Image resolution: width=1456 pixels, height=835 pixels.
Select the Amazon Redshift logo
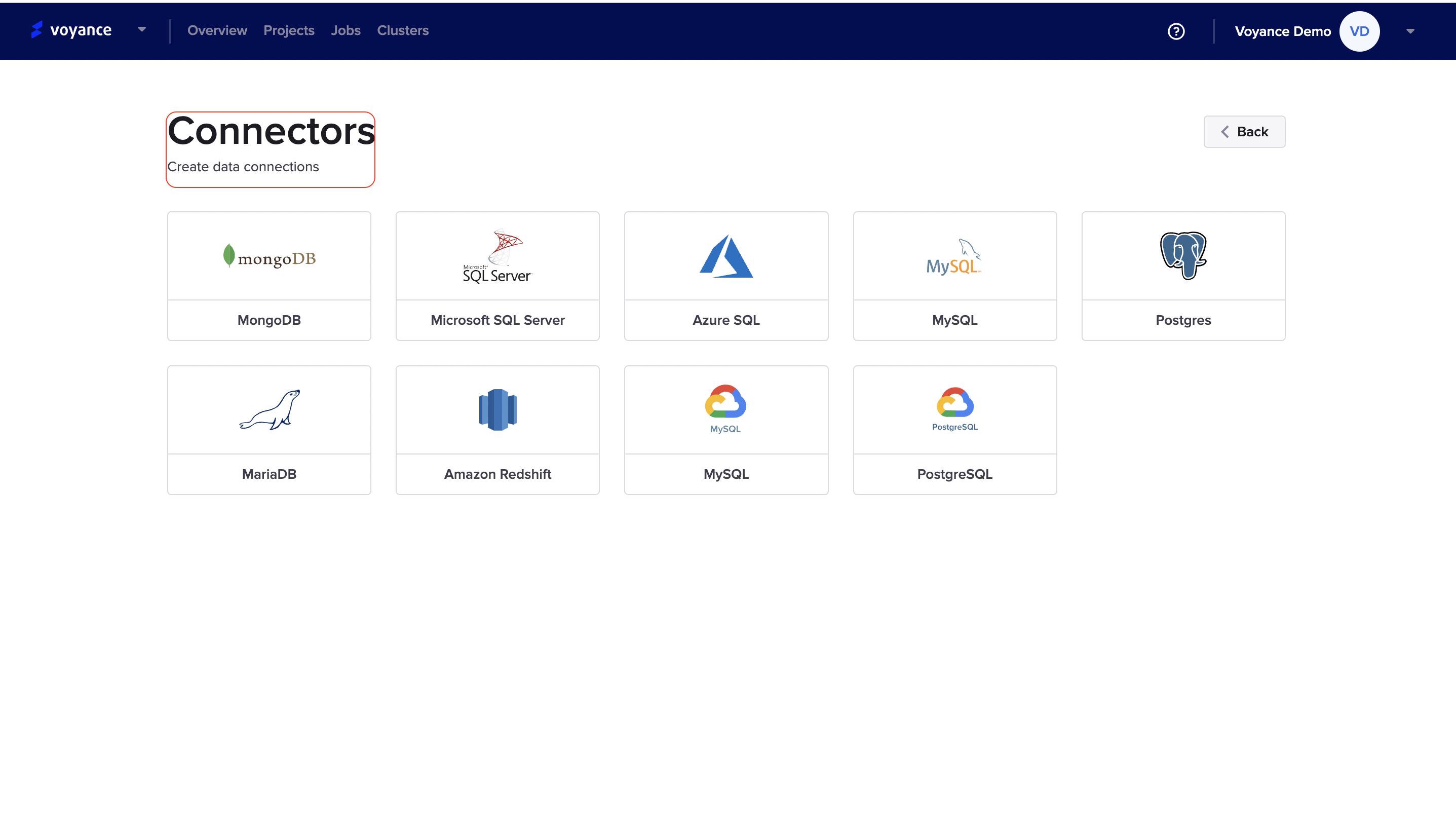pyautogui.click(x=497, y=409)
